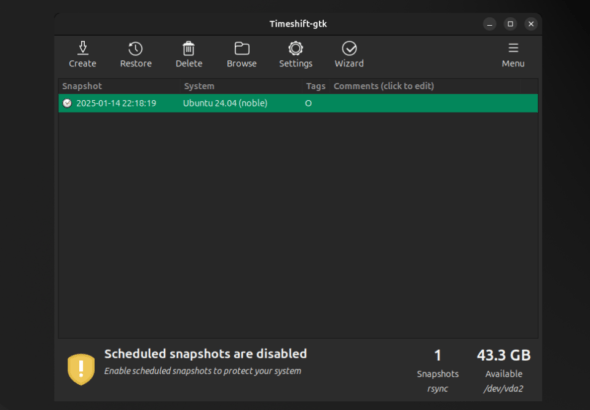Viewport: 590px width, 410px height.
Task: Open Timeshift Settings gear
Action: (x=296, y=55)
